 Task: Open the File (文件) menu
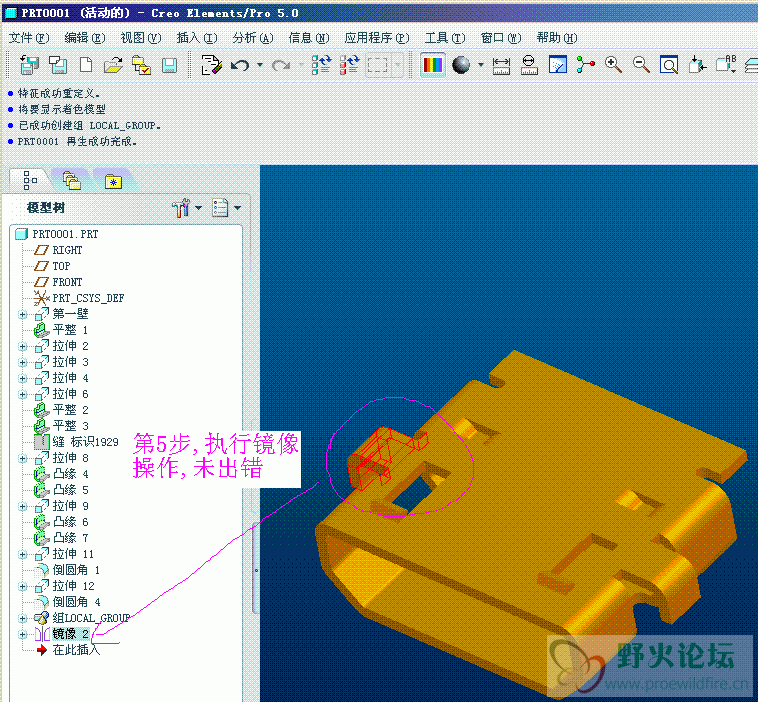[29, 38]
